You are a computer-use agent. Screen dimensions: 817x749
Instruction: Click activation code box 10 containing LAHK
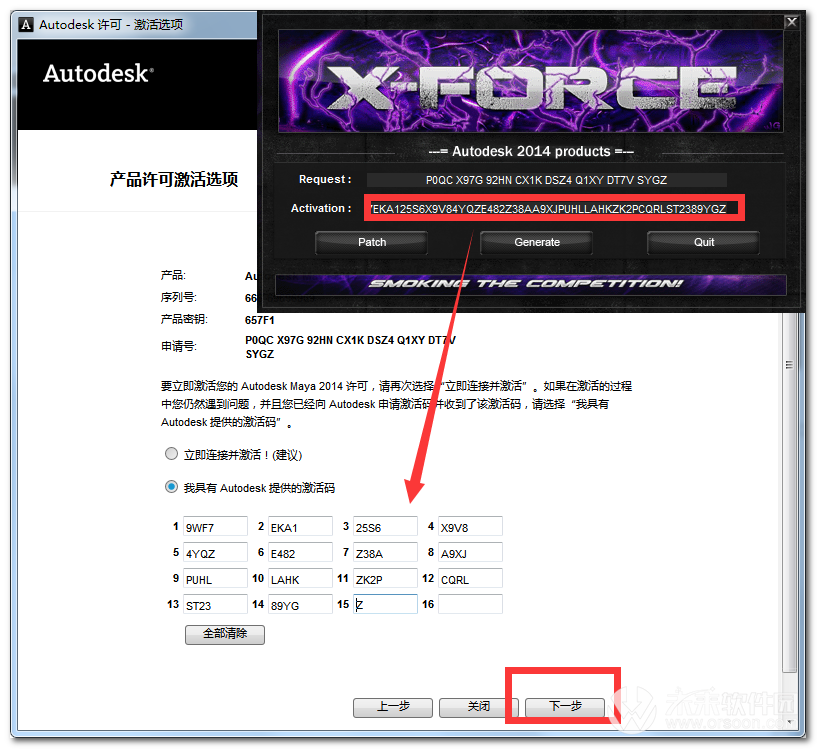[300, 579]
